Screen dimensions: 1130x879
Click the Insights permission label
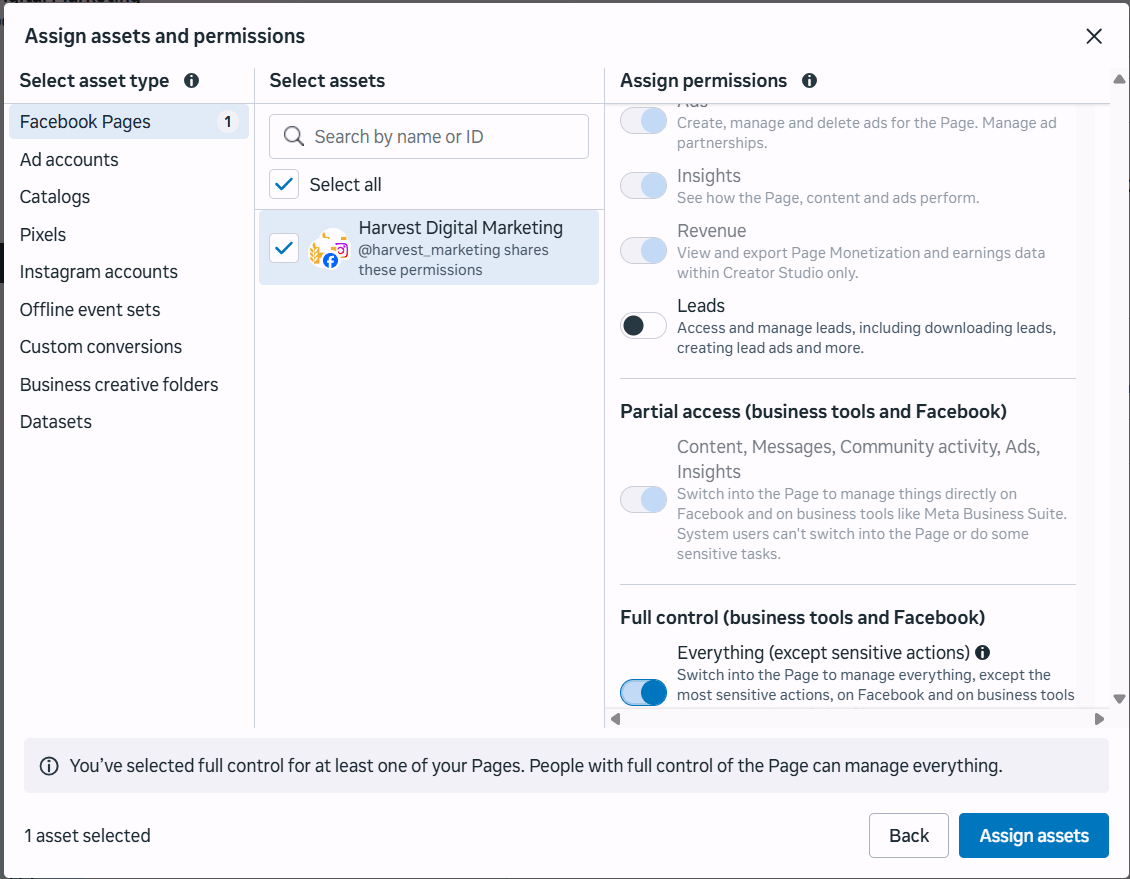pyautogui.click(x=708, y=177)
